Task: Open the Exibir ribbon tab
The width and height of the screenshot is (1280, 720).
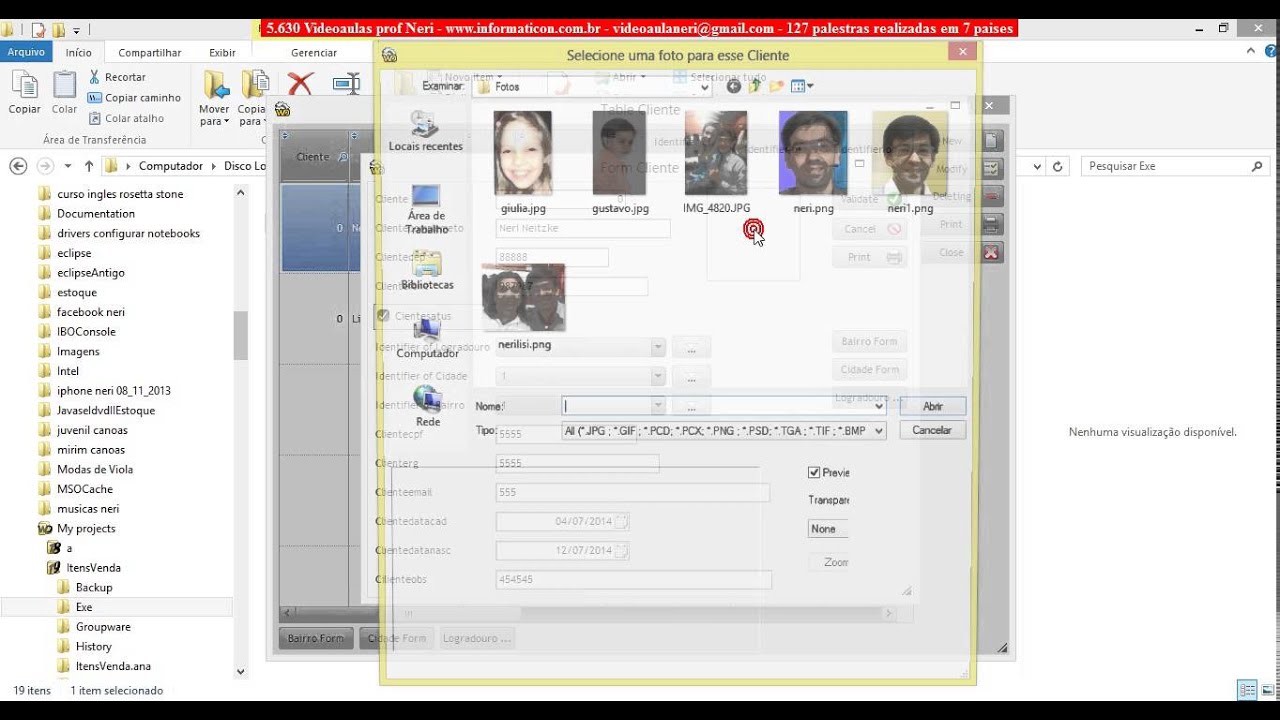Action: pyautogui.click(x=222, y=52)
